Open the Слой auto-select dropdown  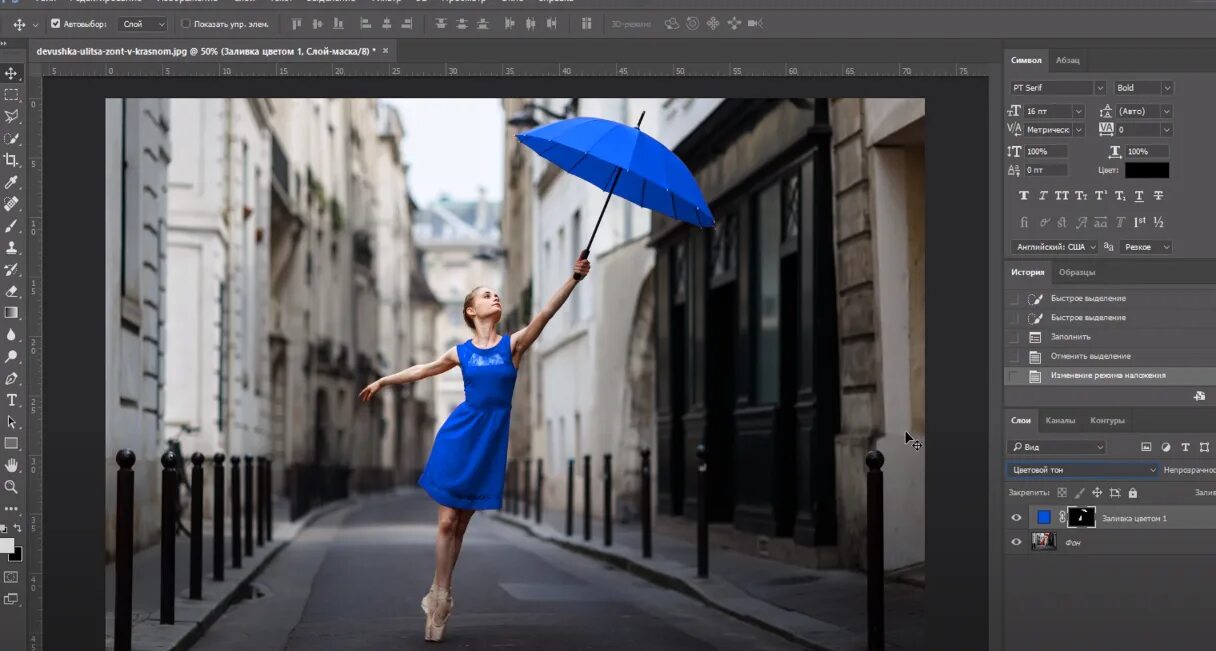coord(142,23)
